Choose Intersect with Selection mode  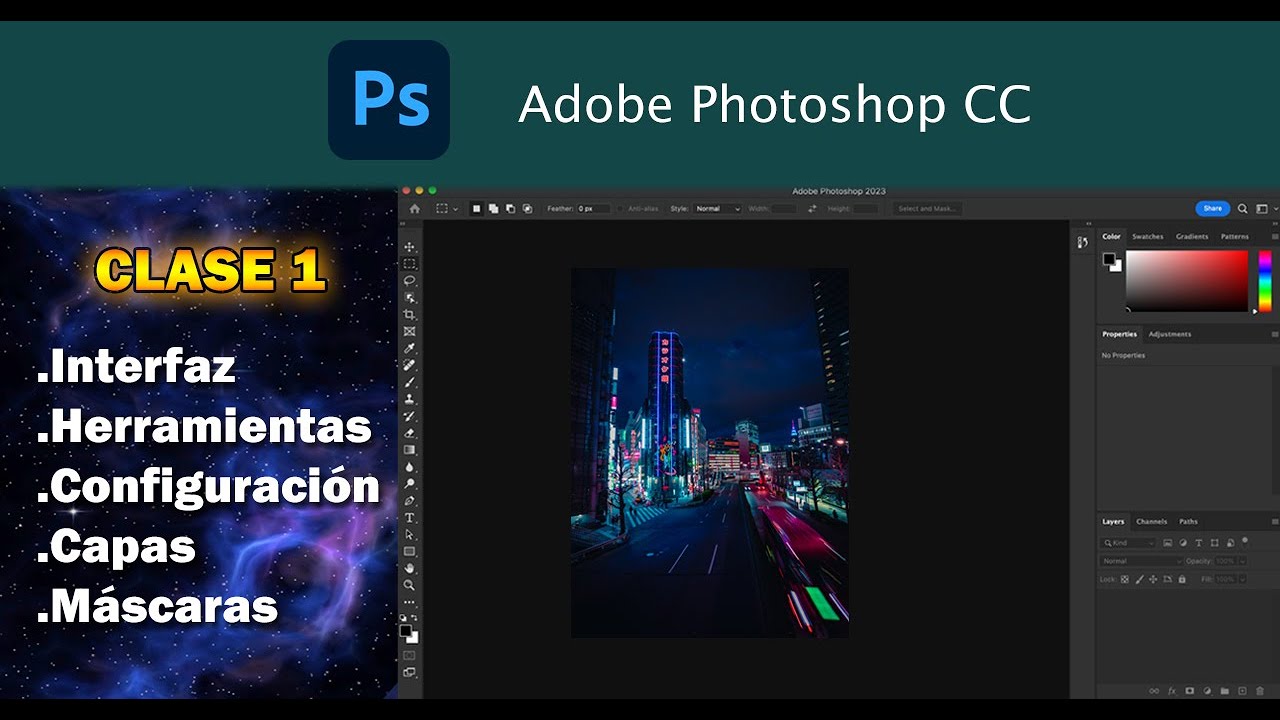point(527,209)
